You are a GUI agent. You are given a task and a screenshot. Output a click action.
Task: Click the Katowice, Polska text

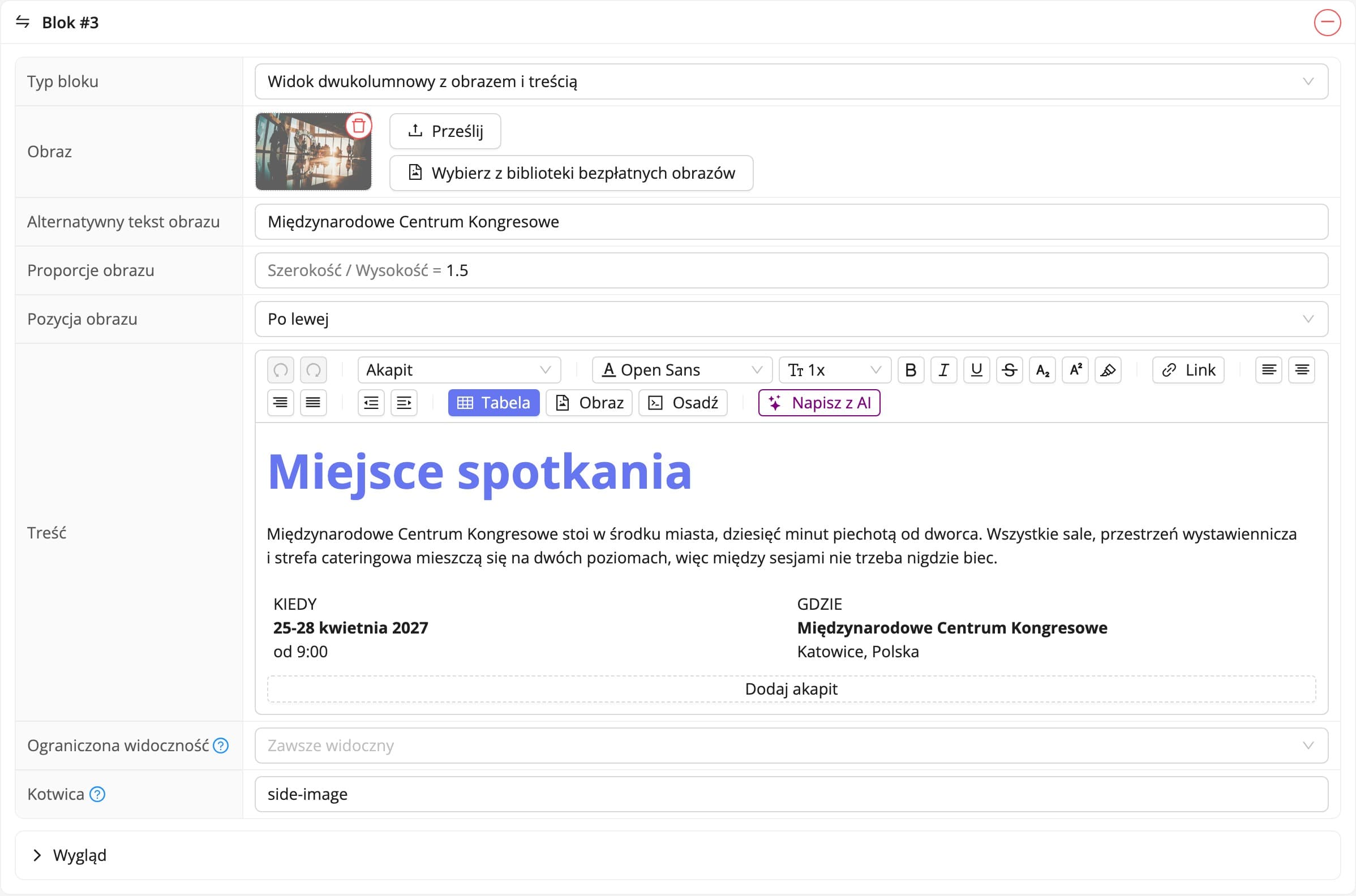tap(858, 652)
